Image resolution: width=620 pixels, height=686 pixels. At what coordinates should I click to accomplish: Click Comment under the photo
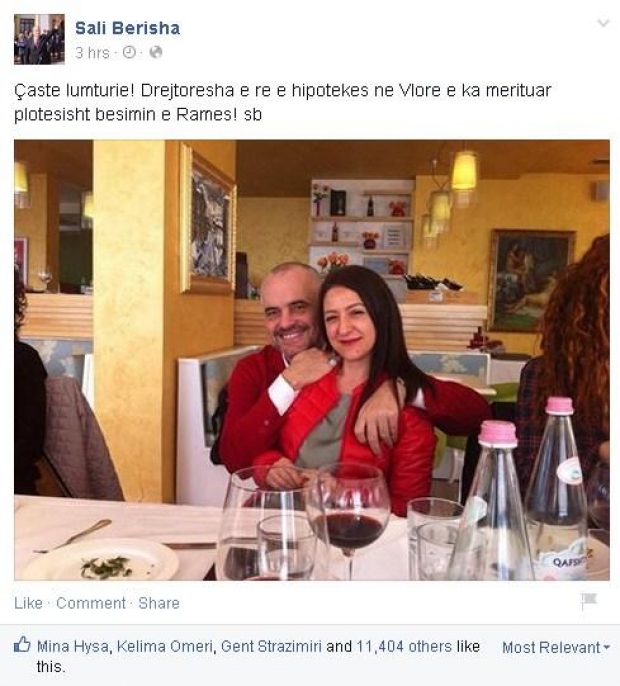[91, 603]
